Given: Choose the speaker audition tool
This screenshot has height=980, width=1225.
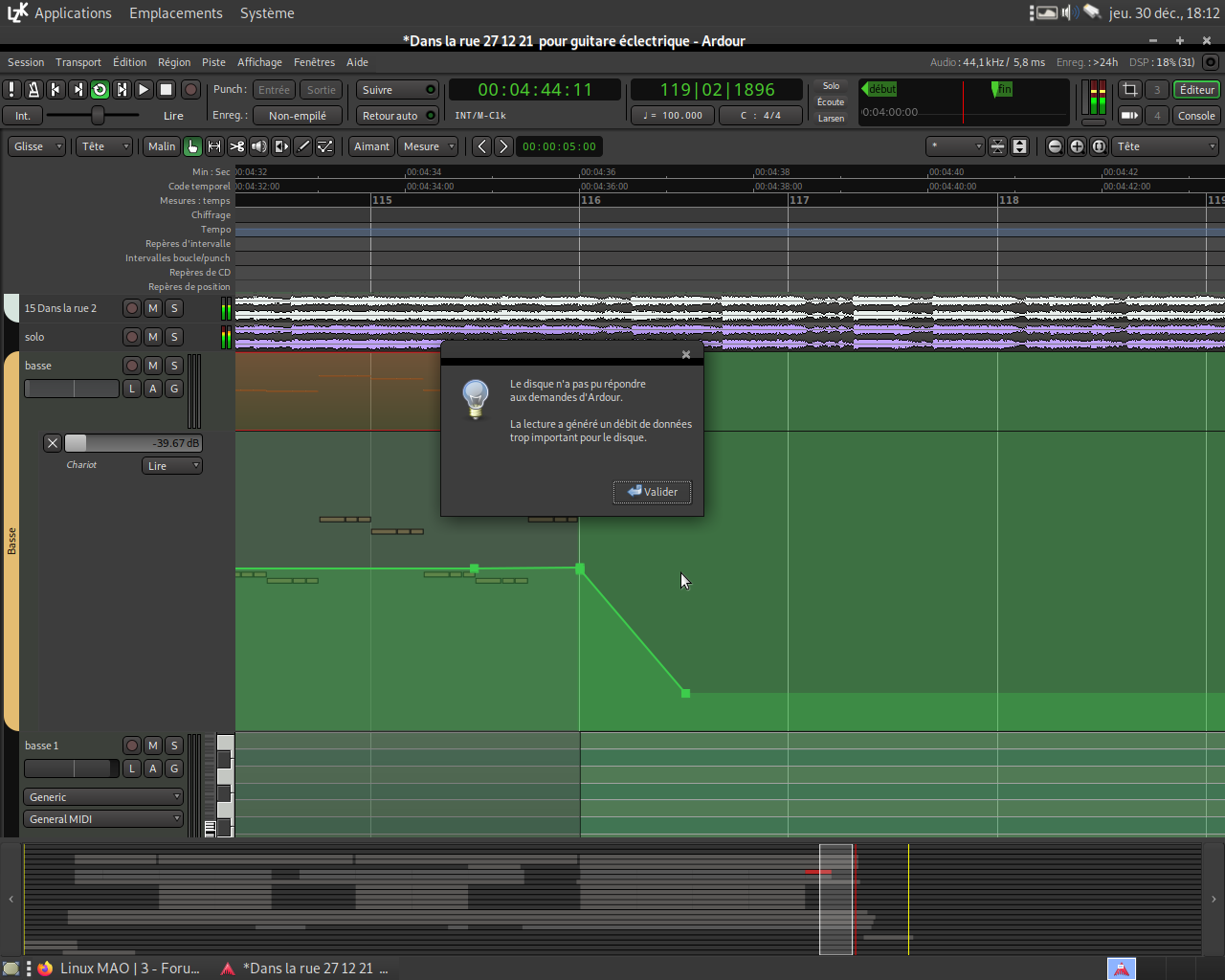Looking at the screenshot, I should pyautogui.click(x=258, y=146).
